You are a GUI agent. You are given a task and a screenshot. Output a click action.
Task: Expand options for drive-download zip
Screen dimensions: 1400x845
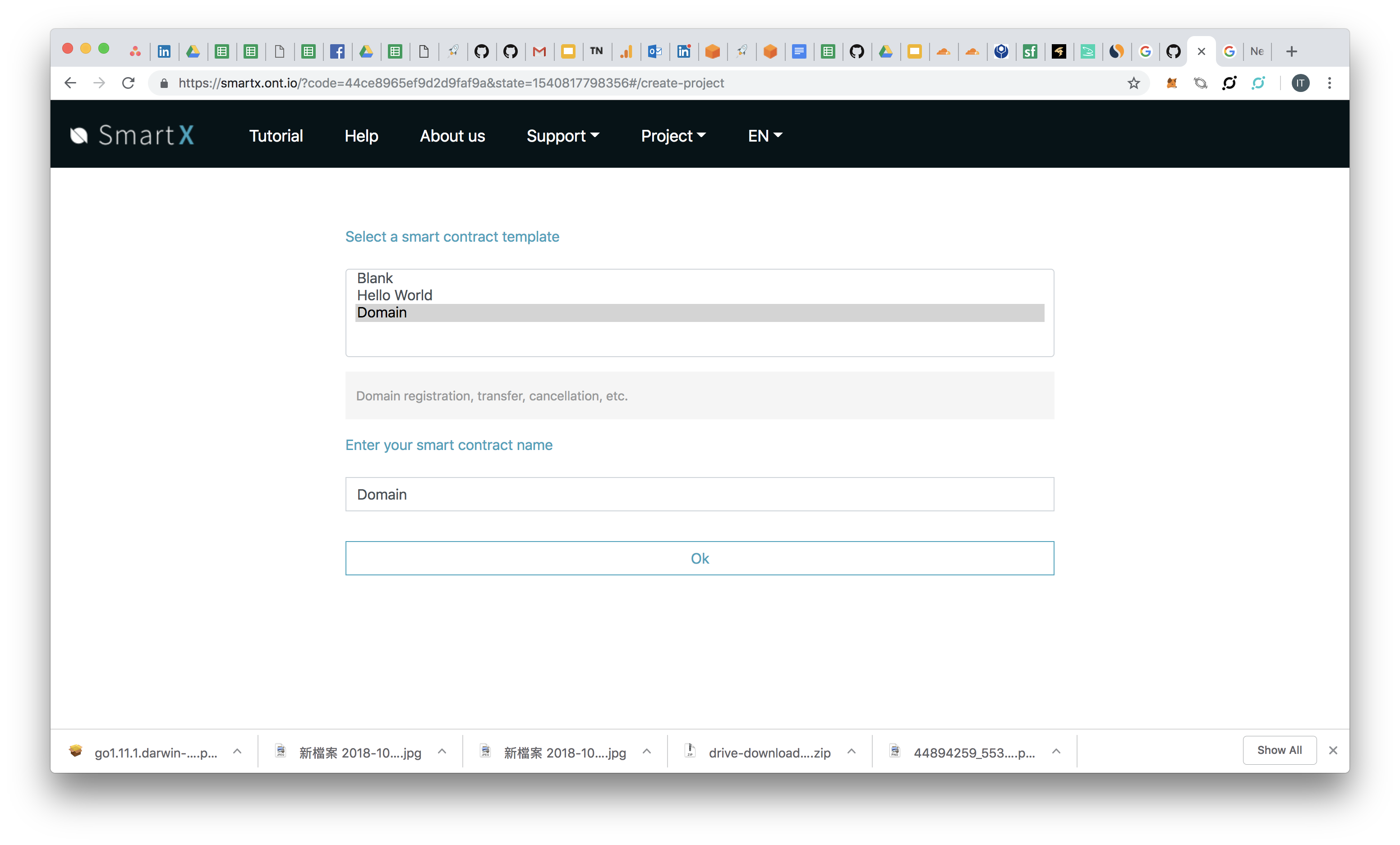tap(851, 751)
